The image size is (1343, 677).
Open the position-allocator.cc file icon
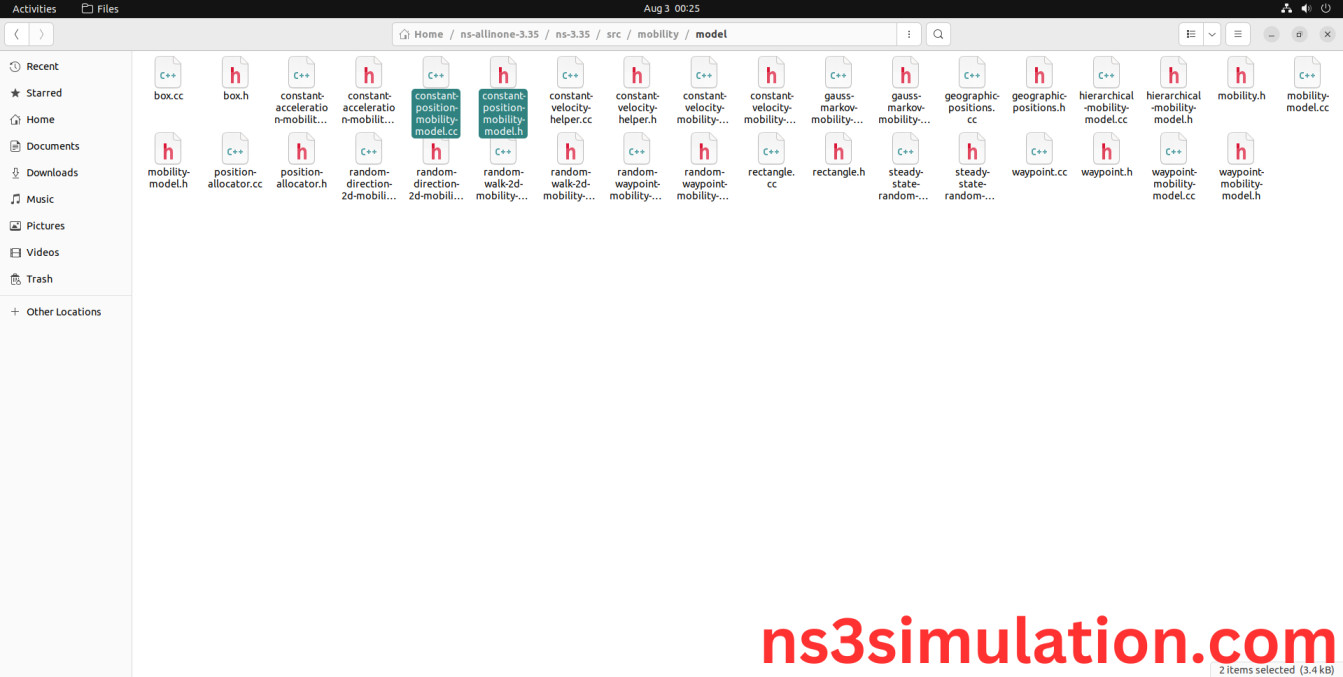pos(235,152)
